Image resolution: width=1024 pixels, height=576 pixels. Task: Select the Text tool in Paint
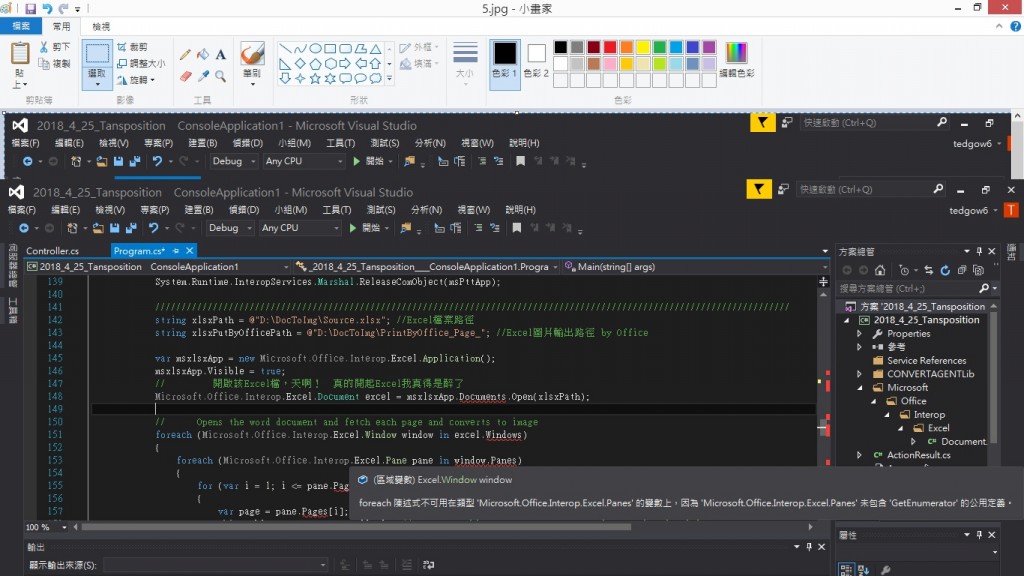pyautogui.click(x=221, y=55)
